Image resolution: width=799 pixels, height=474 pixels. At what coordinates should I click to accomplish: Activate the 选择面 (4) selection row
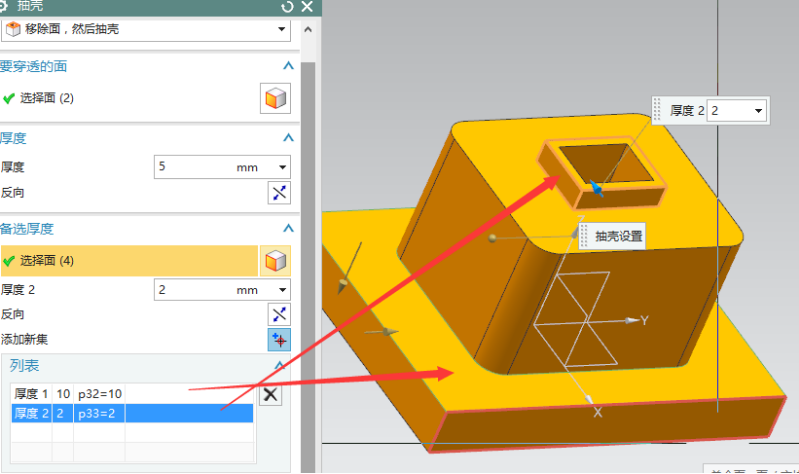click(x=128, y=261)
